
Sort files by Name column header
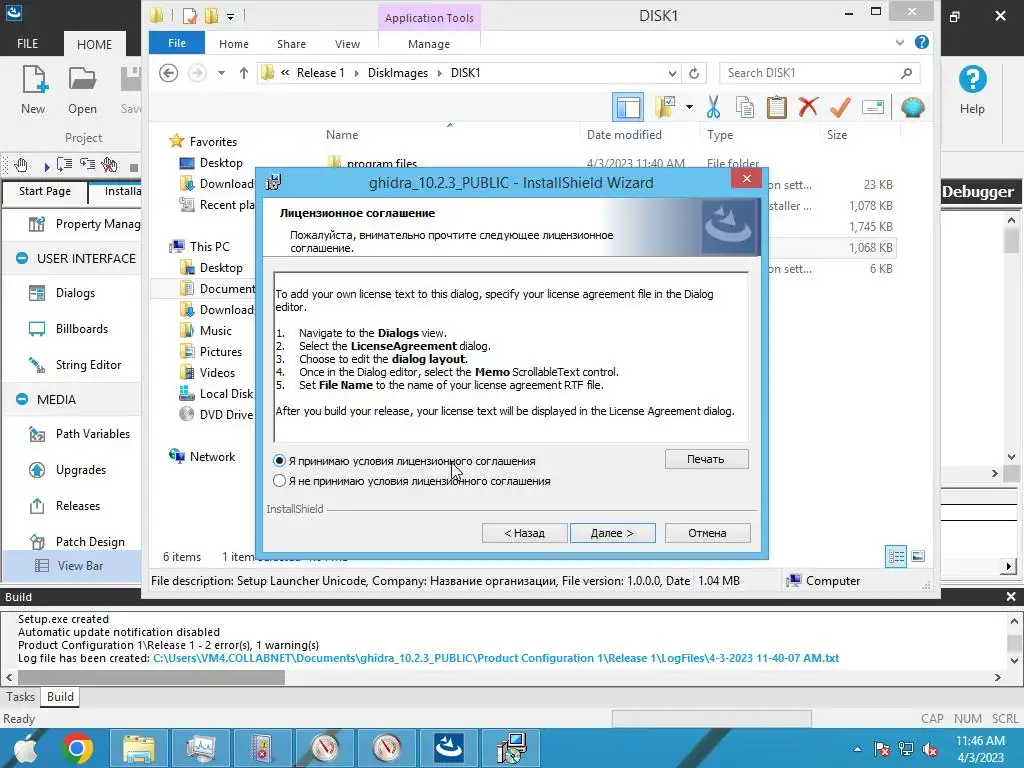tap(342, 135)
